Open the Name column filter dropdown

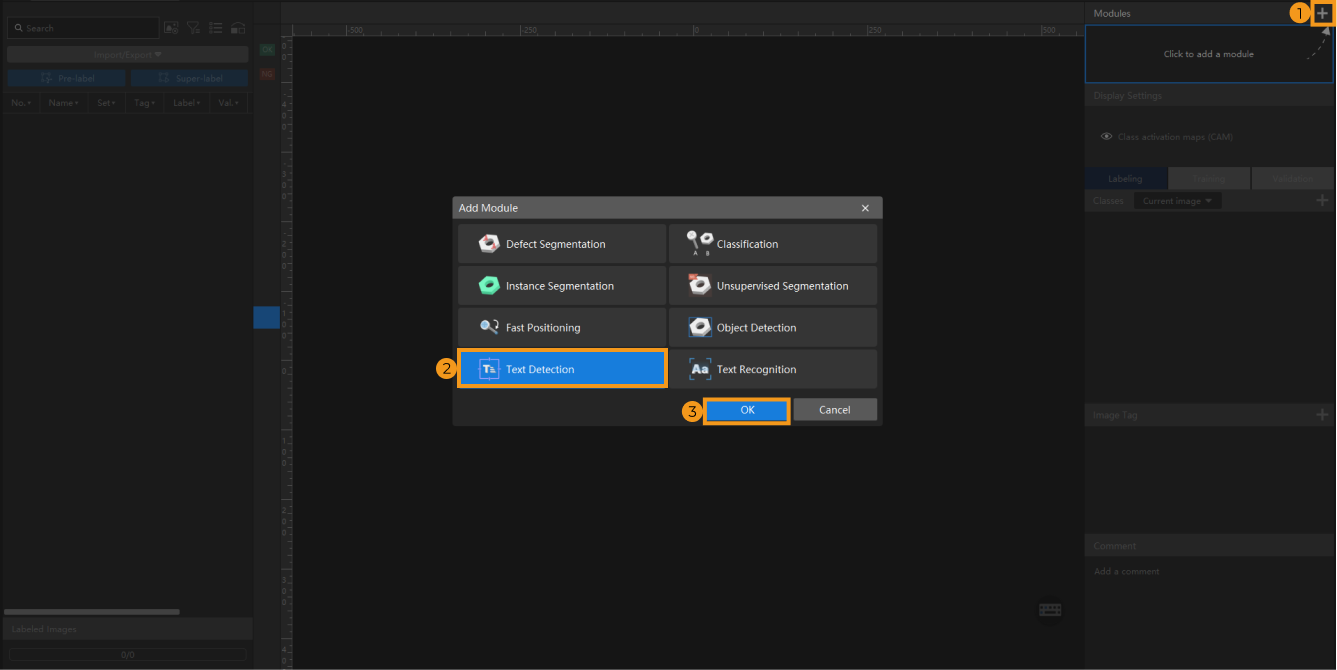[65, 103]
